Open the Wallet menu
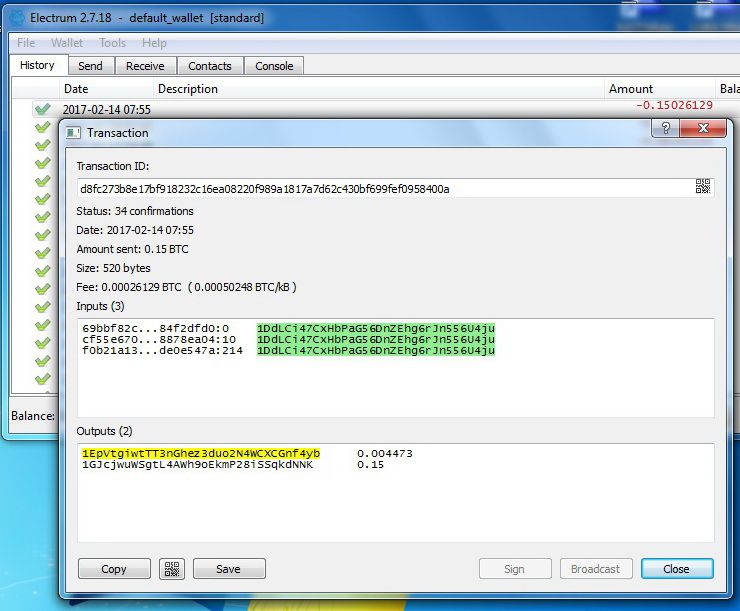 [x=67, y=43]
